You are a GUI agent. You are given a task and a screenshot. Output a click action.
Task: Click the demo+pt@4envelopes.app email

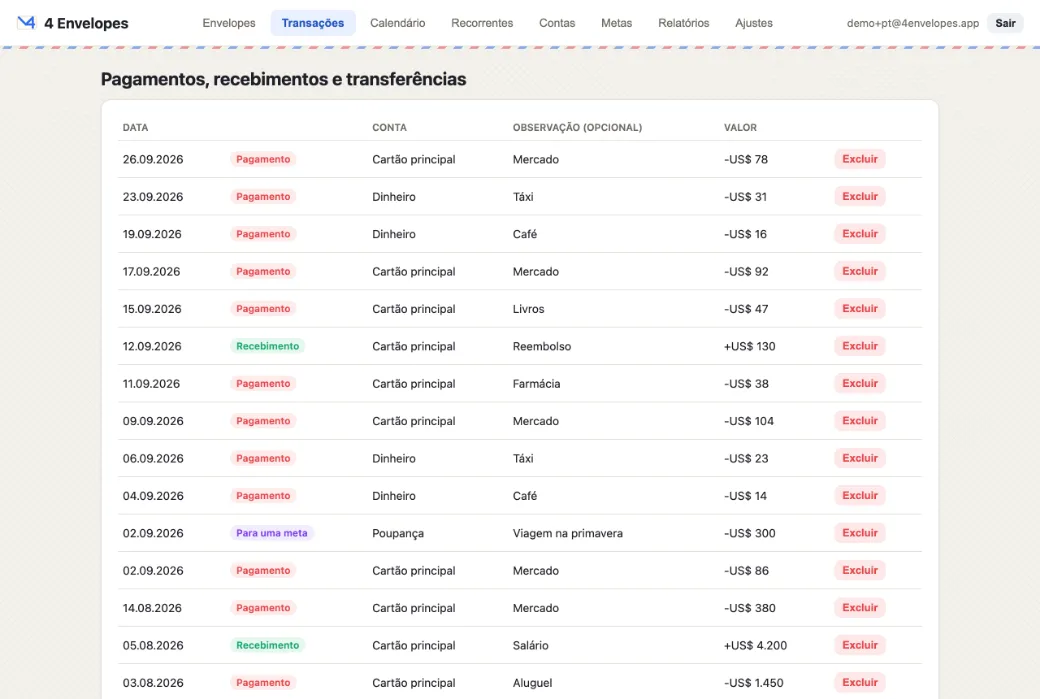click(912, 23)
